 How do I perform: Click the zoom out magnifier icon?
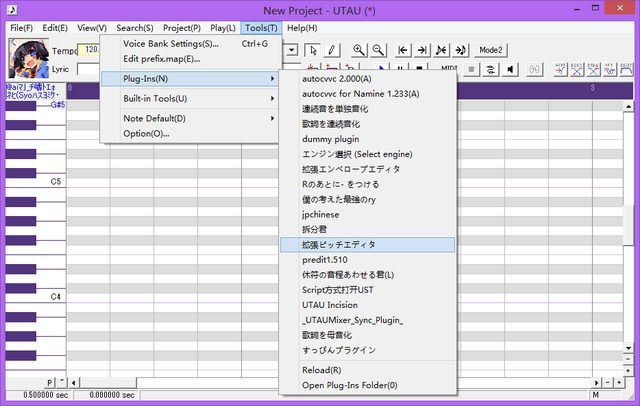[x=379, y=49]
